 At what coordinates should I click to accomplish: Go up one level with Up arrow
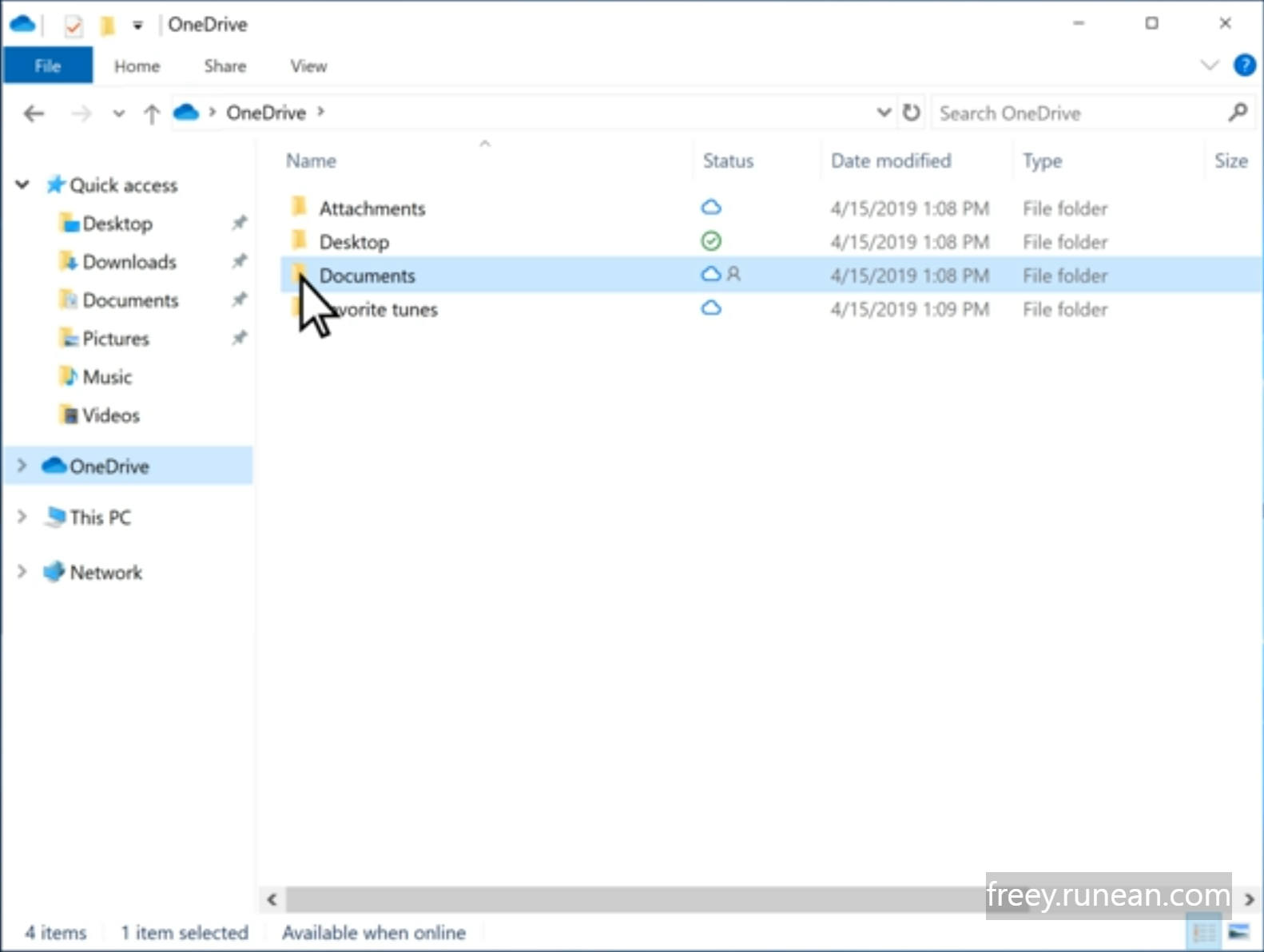[x=152, y=113]
